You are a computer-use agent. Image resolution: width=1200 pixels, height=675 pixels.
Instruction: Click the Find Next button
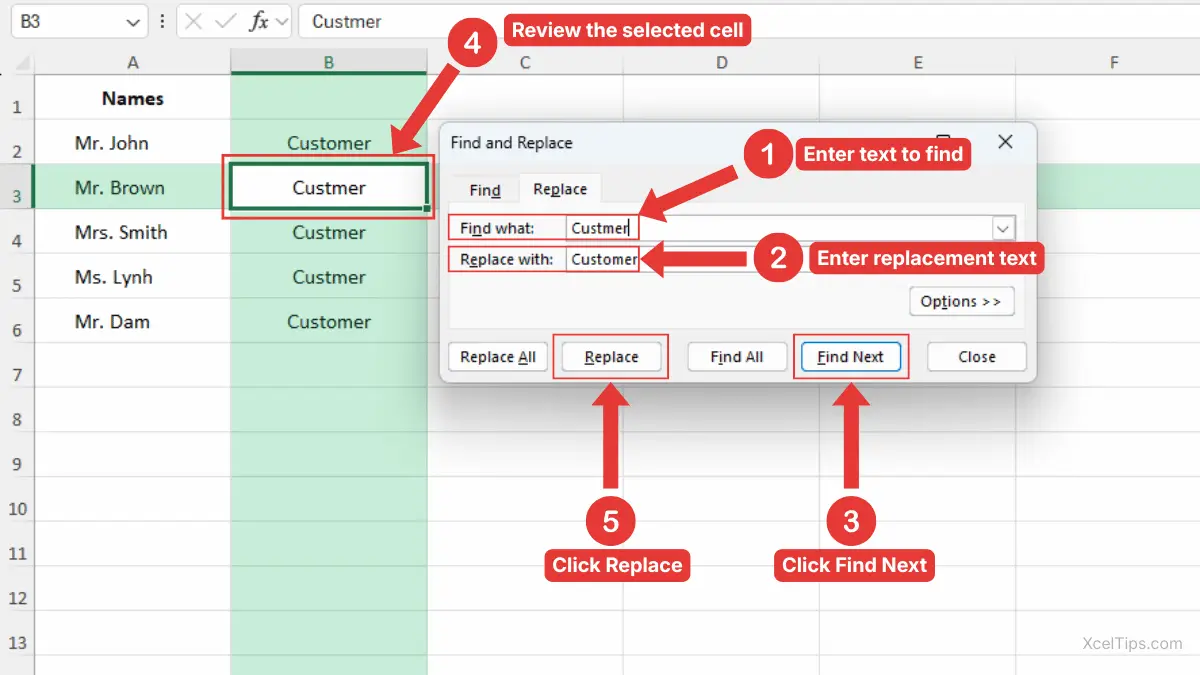click(x=851, y=357)
